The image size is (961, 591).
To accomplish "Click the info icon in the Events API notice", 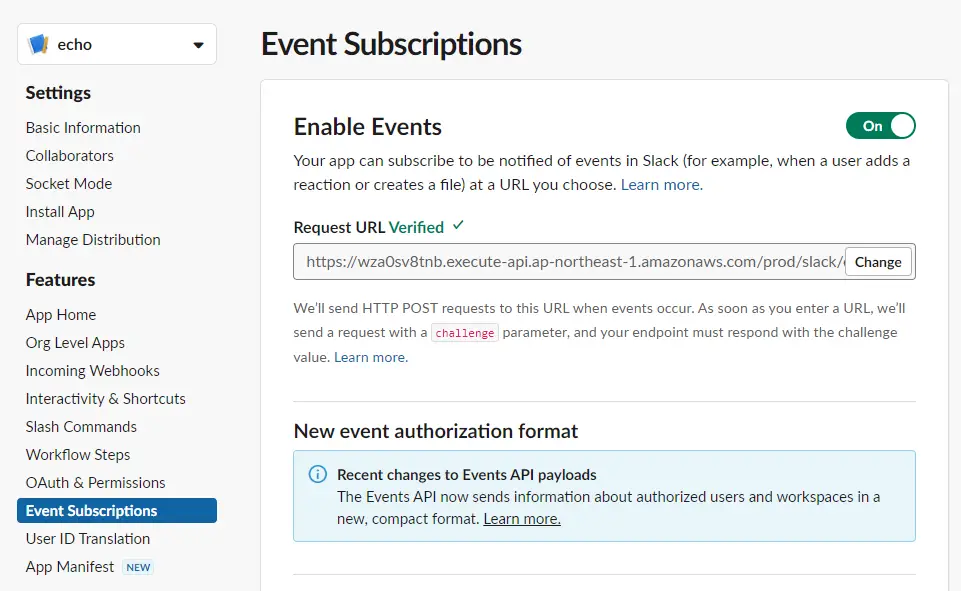I will (317, 474).
